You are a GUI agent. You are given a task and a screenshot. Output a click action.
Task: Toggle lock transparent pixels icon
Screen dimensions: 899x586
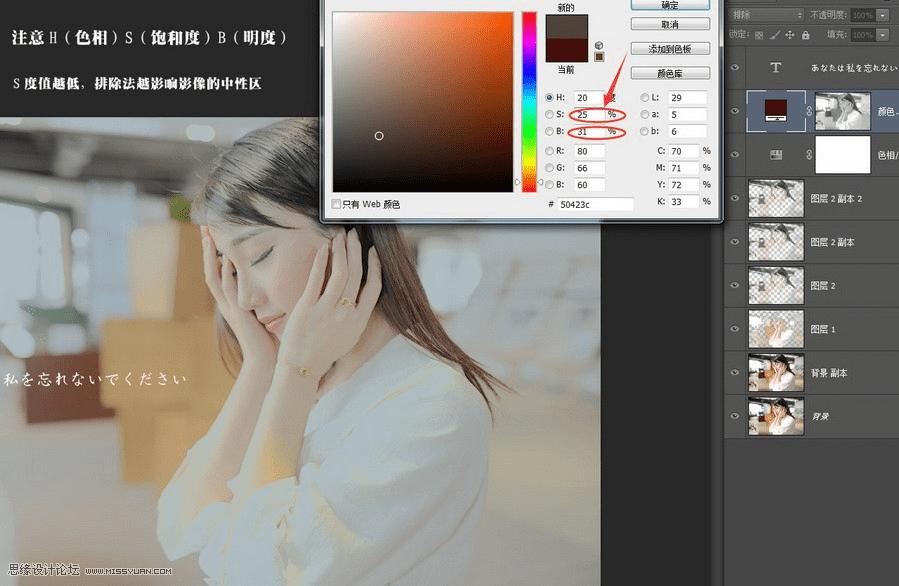click(758, 36)
